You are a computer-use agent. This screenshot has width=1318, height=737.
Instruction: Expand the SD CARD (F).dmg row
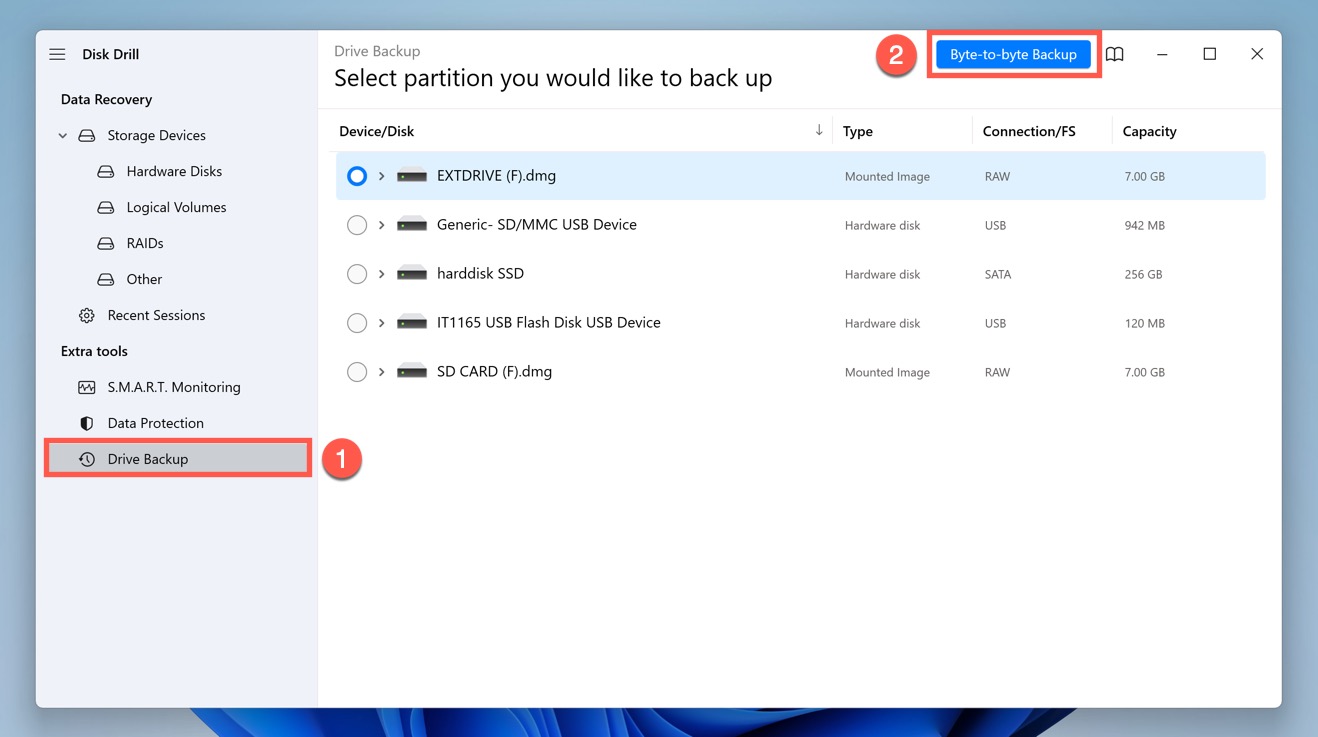(x=381, y=372)
